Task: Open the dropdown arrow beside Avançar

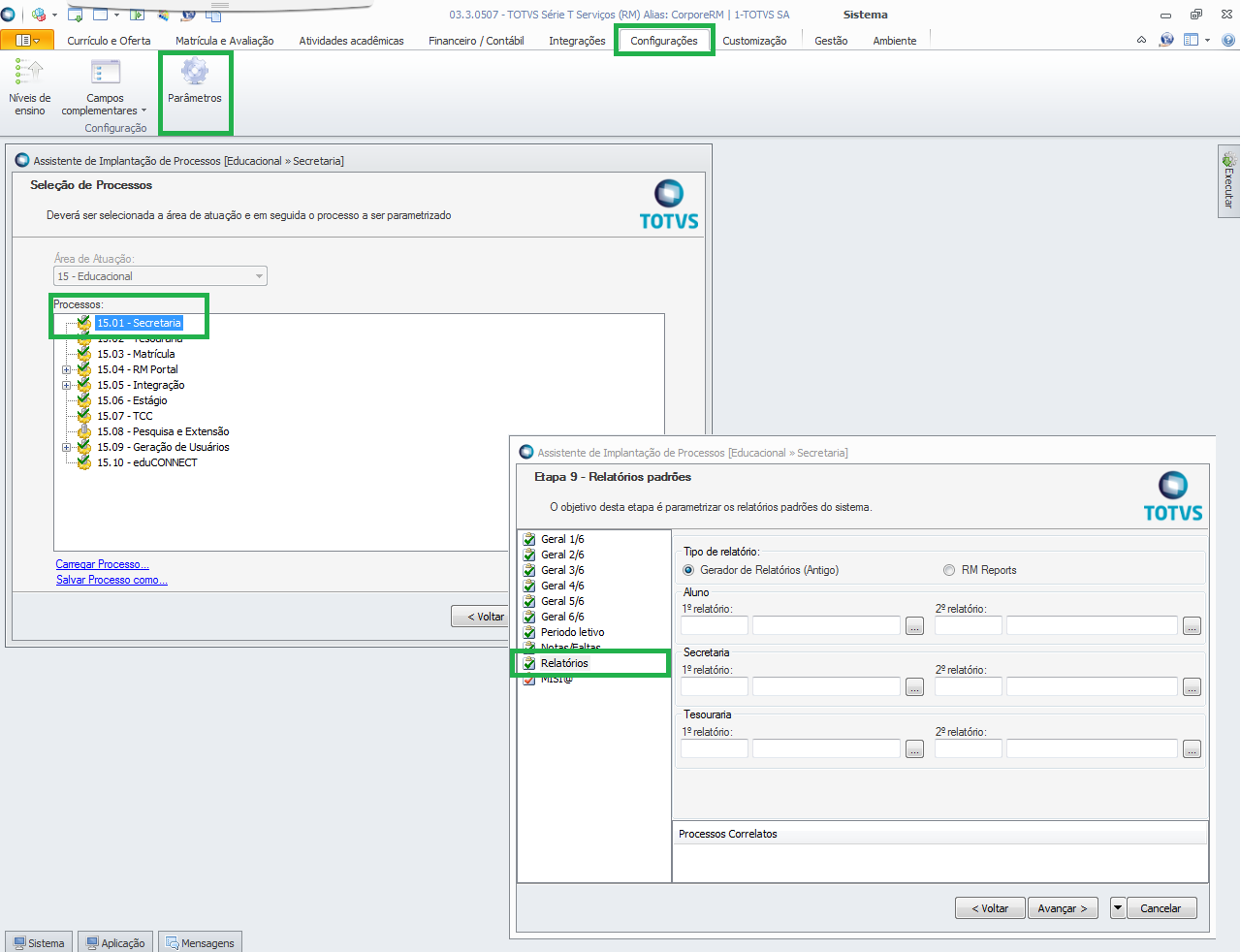Action: point(1118,908)
